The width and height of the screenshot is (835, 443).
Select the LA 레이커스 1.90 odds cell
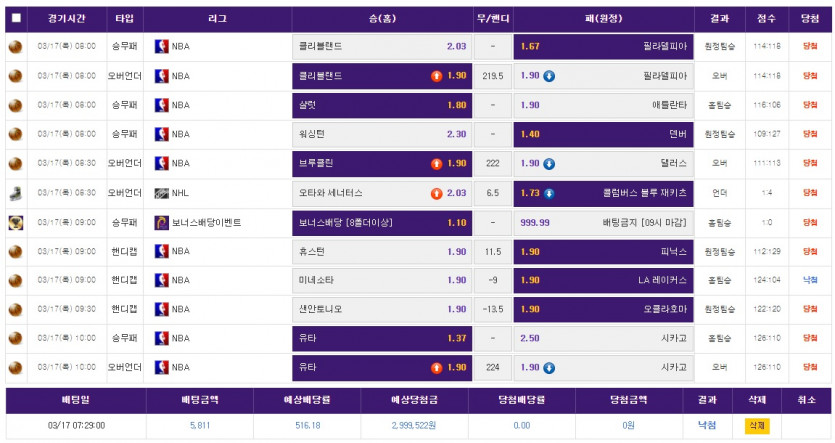point(603,280)
